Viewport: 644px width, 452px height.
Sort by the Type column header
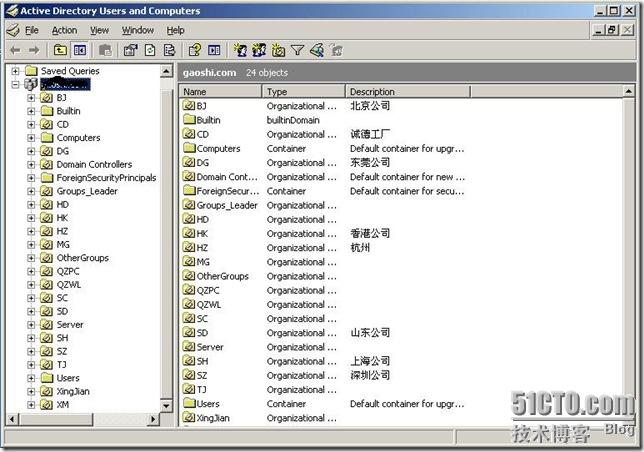pos(303,92)
